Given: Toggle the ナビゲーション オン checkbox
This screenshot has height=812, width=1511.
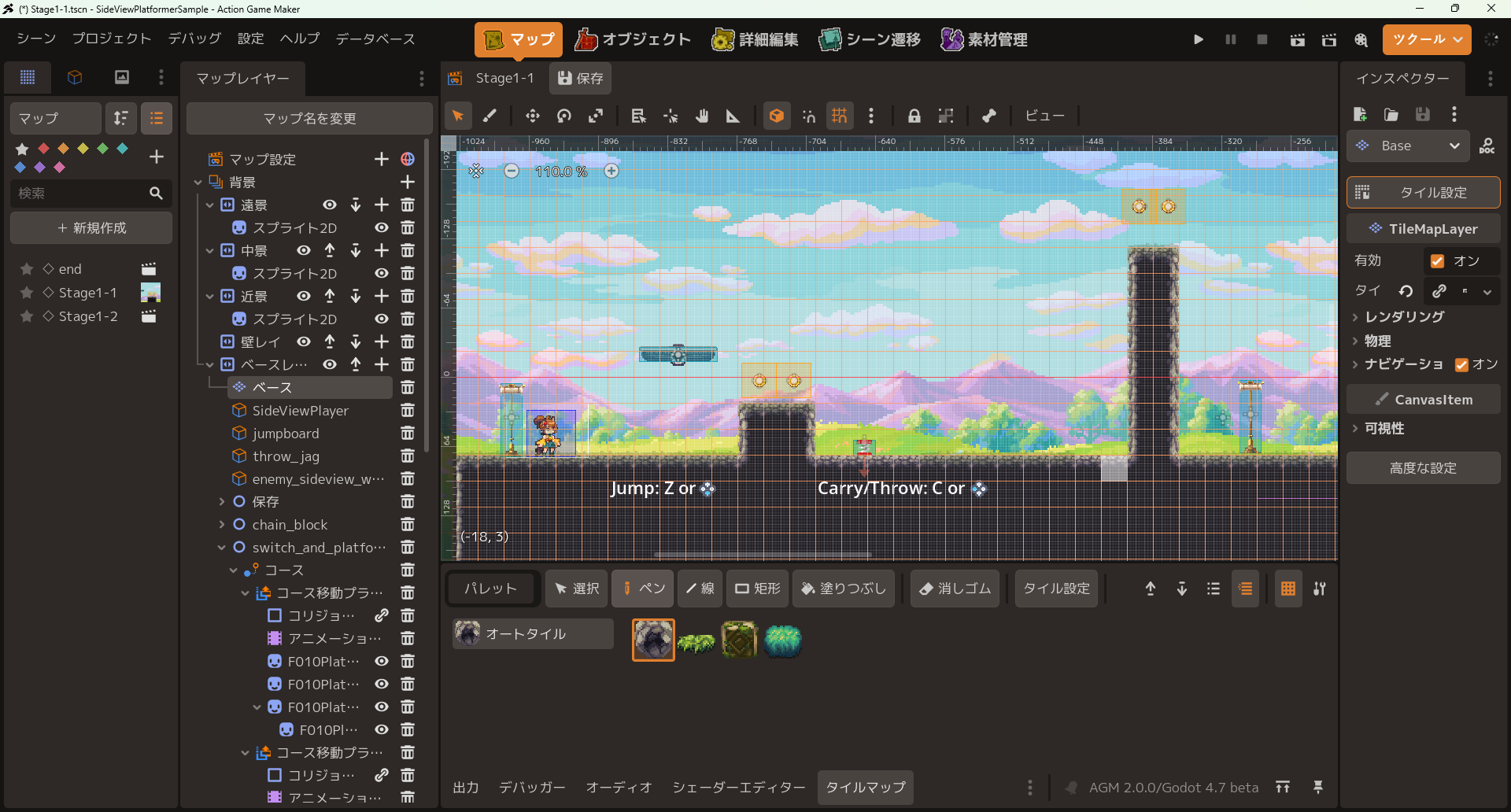Looking at the screenshot, I should (1461, 364).
